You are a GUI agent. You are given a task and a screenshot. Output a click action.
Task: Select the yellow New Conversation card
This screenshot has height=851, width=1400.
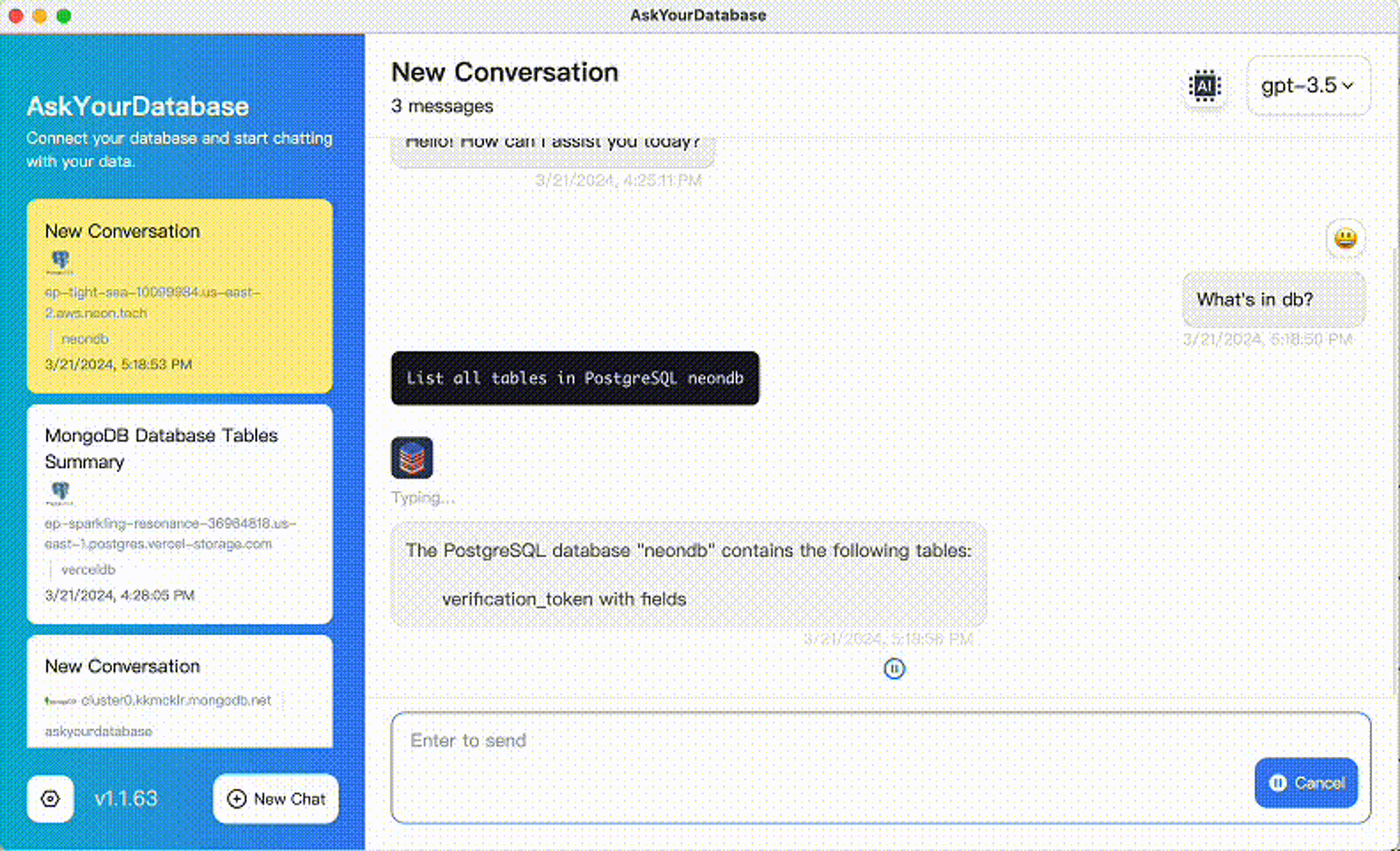(x=179, y=295)
